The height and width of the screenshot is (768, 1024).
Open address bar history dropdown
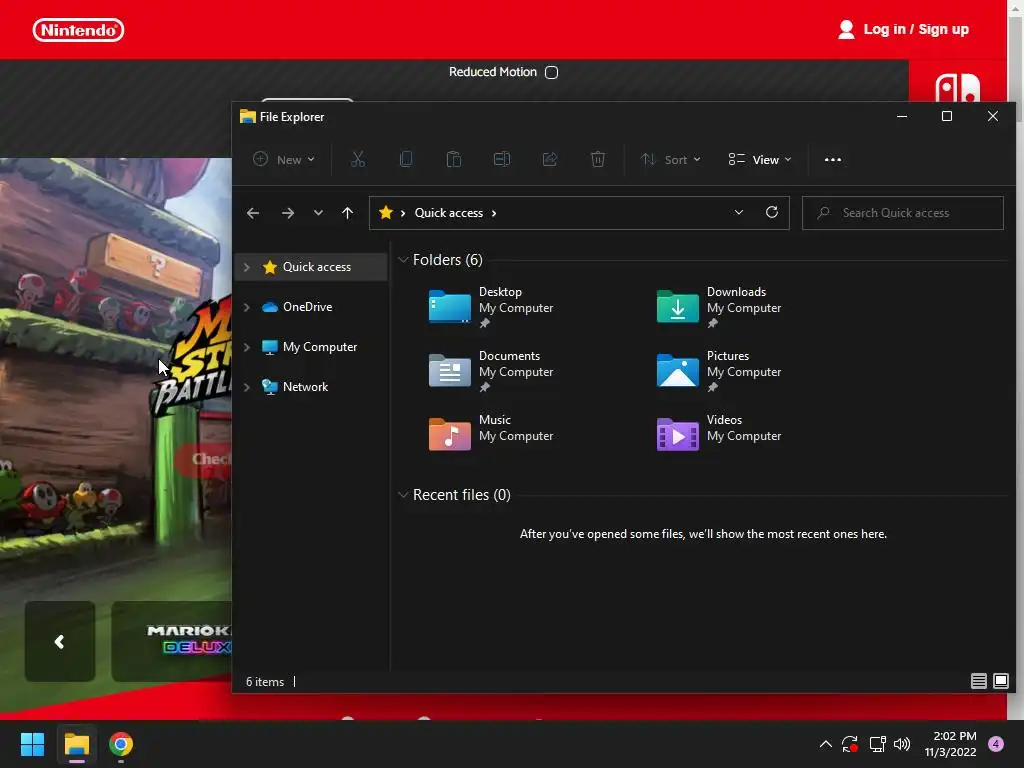click(739, 213)
